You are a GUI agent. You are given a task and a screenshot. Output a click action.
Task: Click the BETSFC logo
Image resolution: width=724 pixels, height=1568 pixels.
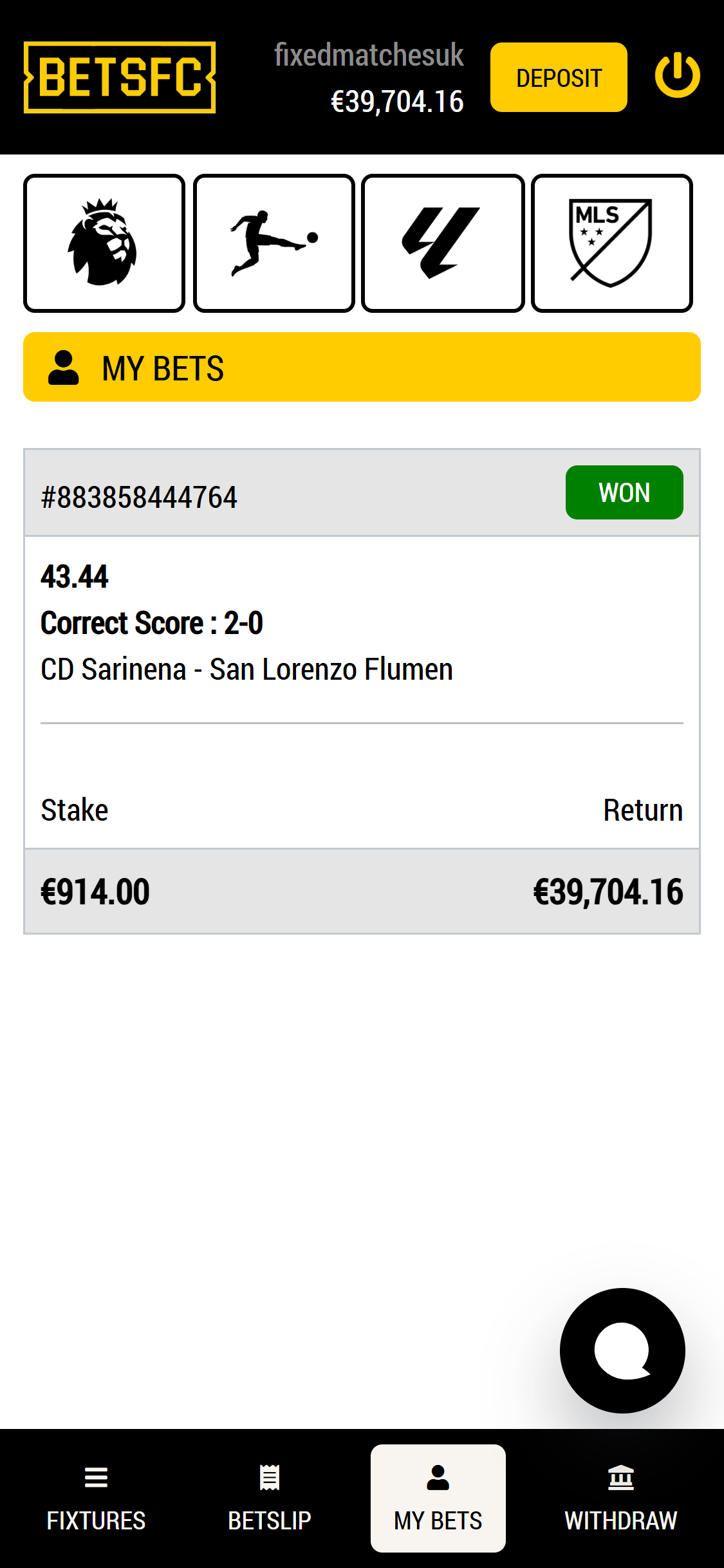tap(120, 77)
